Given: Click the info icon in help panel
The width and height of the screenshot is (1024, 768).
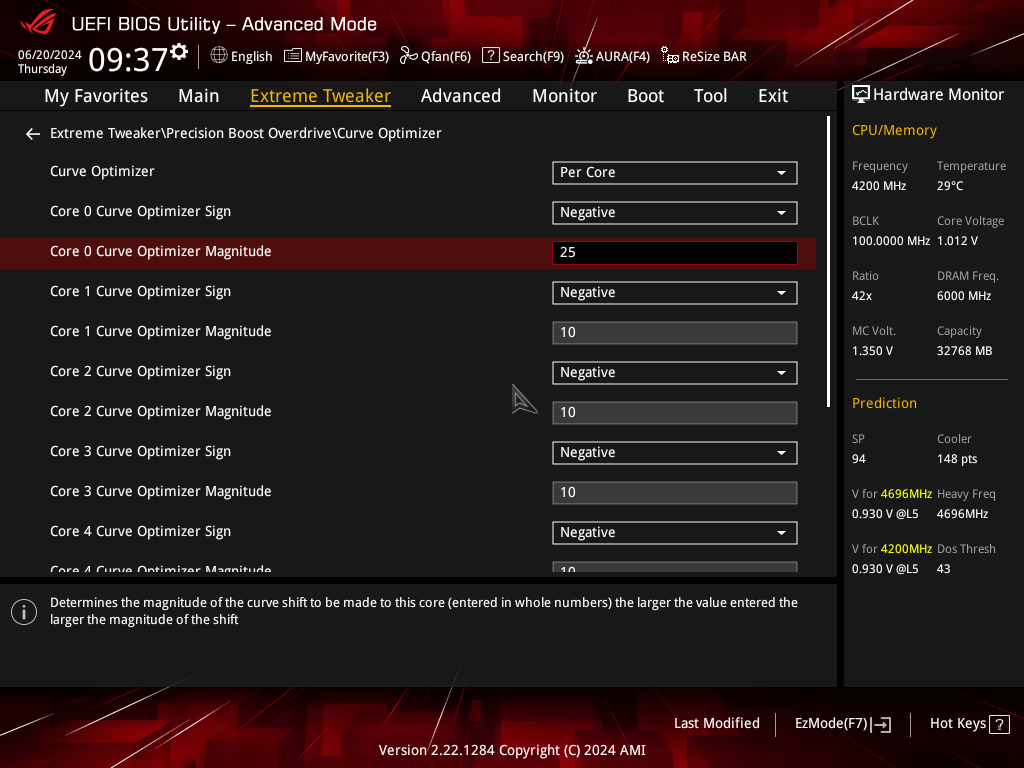Looking at the screenshot, I should pos(24,612).
